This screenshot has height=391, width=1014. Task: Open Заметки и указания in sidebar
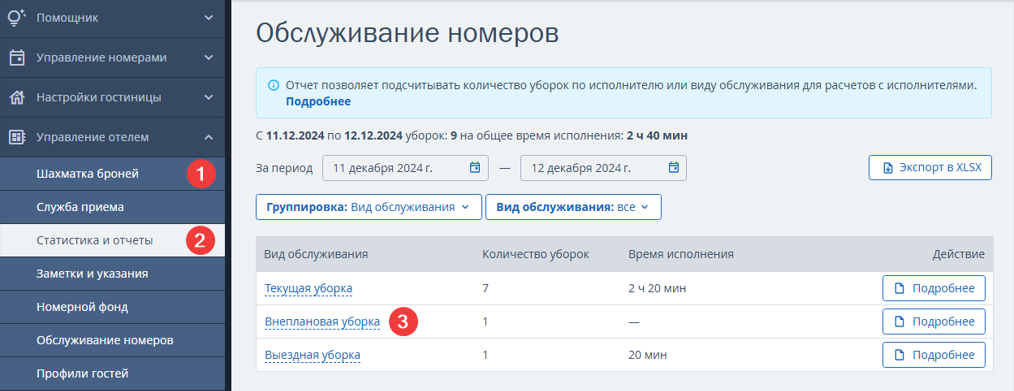pyautogui.click(x=113, y=274)
